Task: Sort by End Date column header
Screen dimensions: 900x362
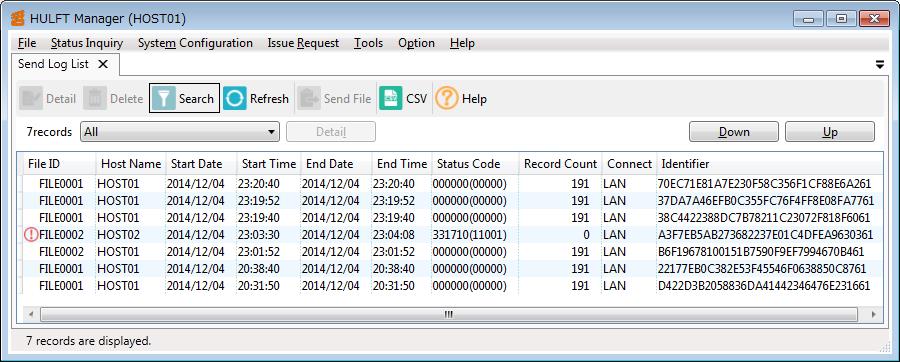Action: coord(336,164)
